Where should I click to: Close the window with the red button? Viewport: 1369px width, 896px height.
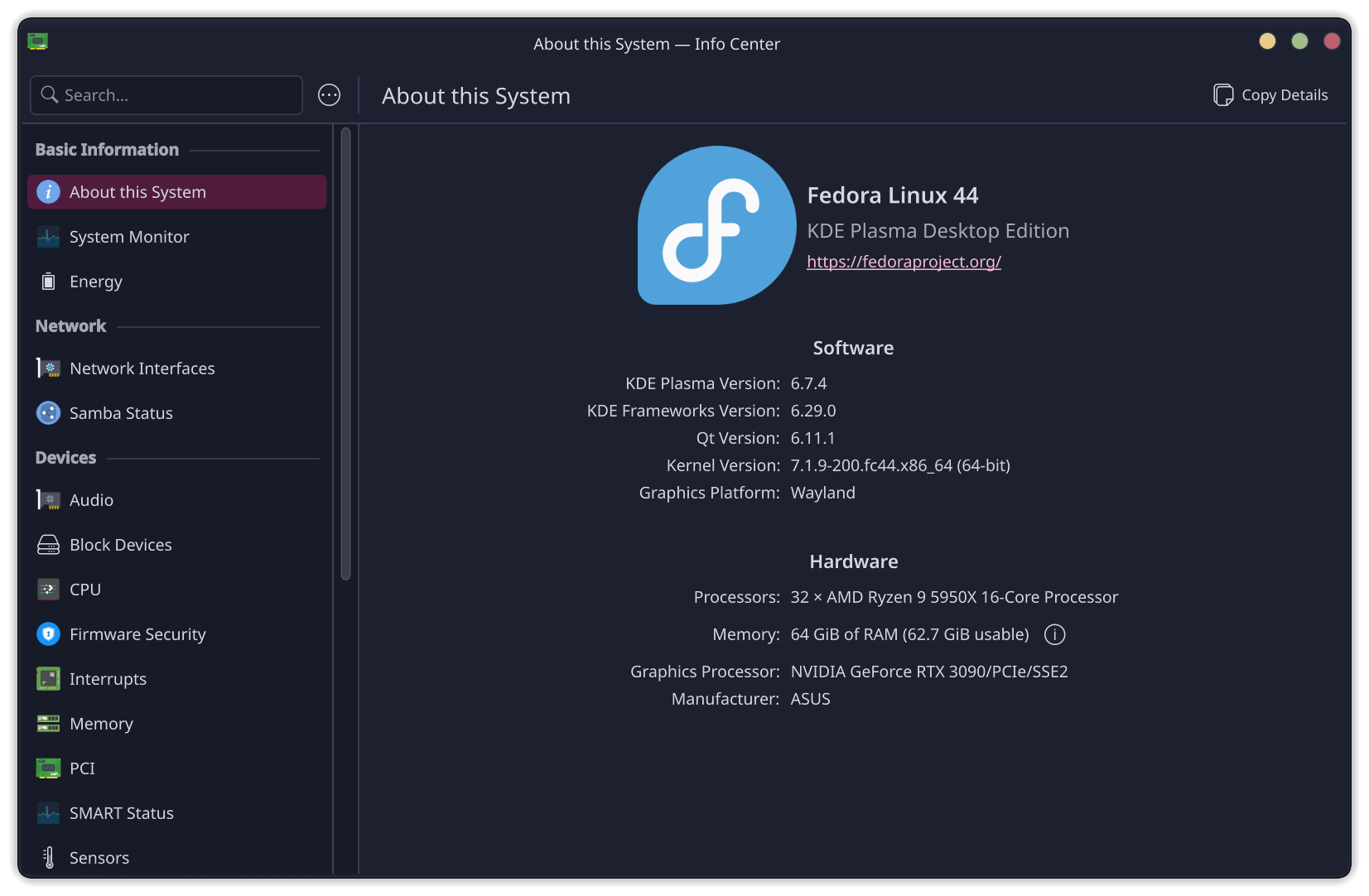click(x=1332, y=41)
